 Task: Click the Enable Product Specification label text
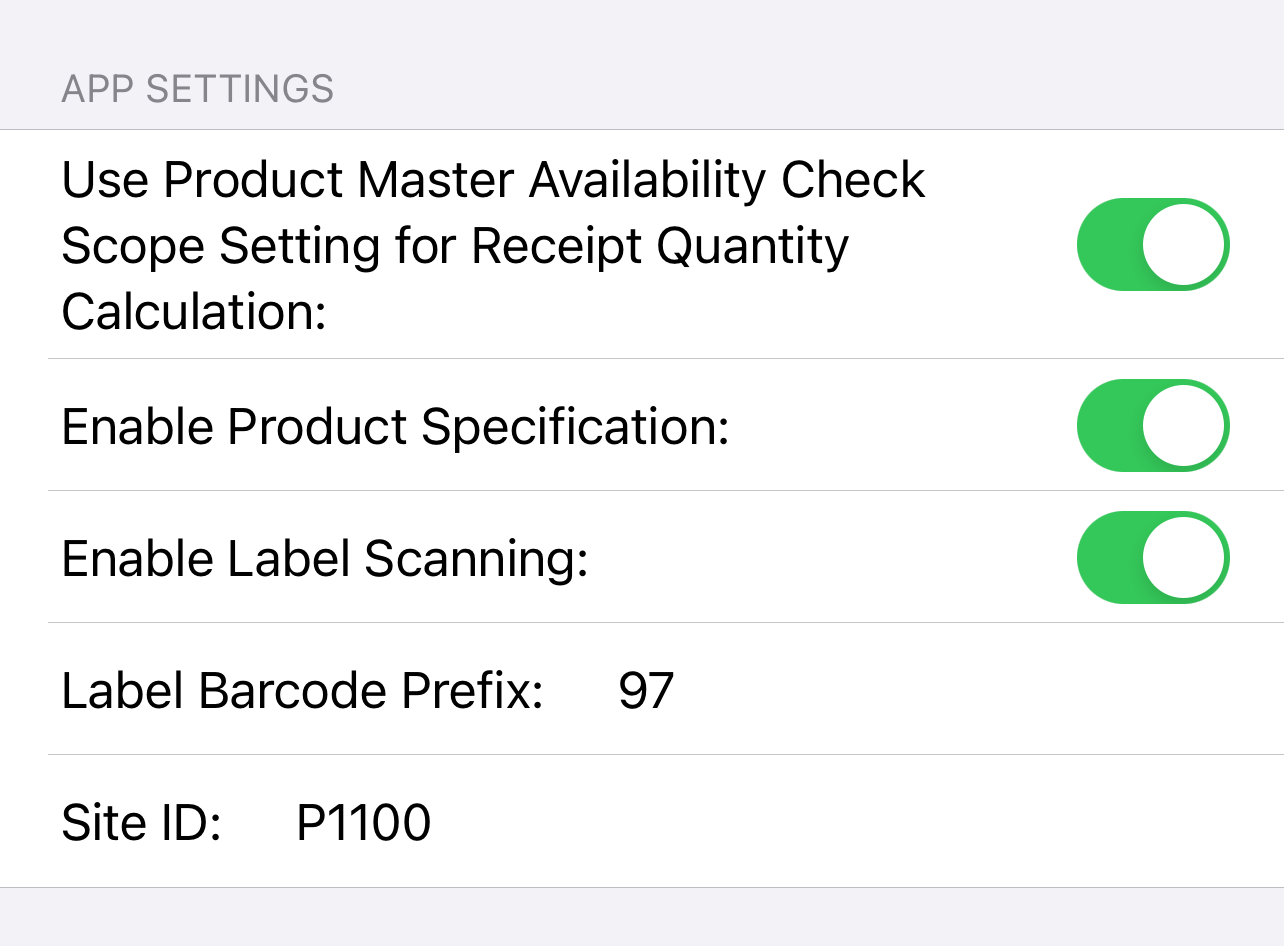(x=396, y=425)
